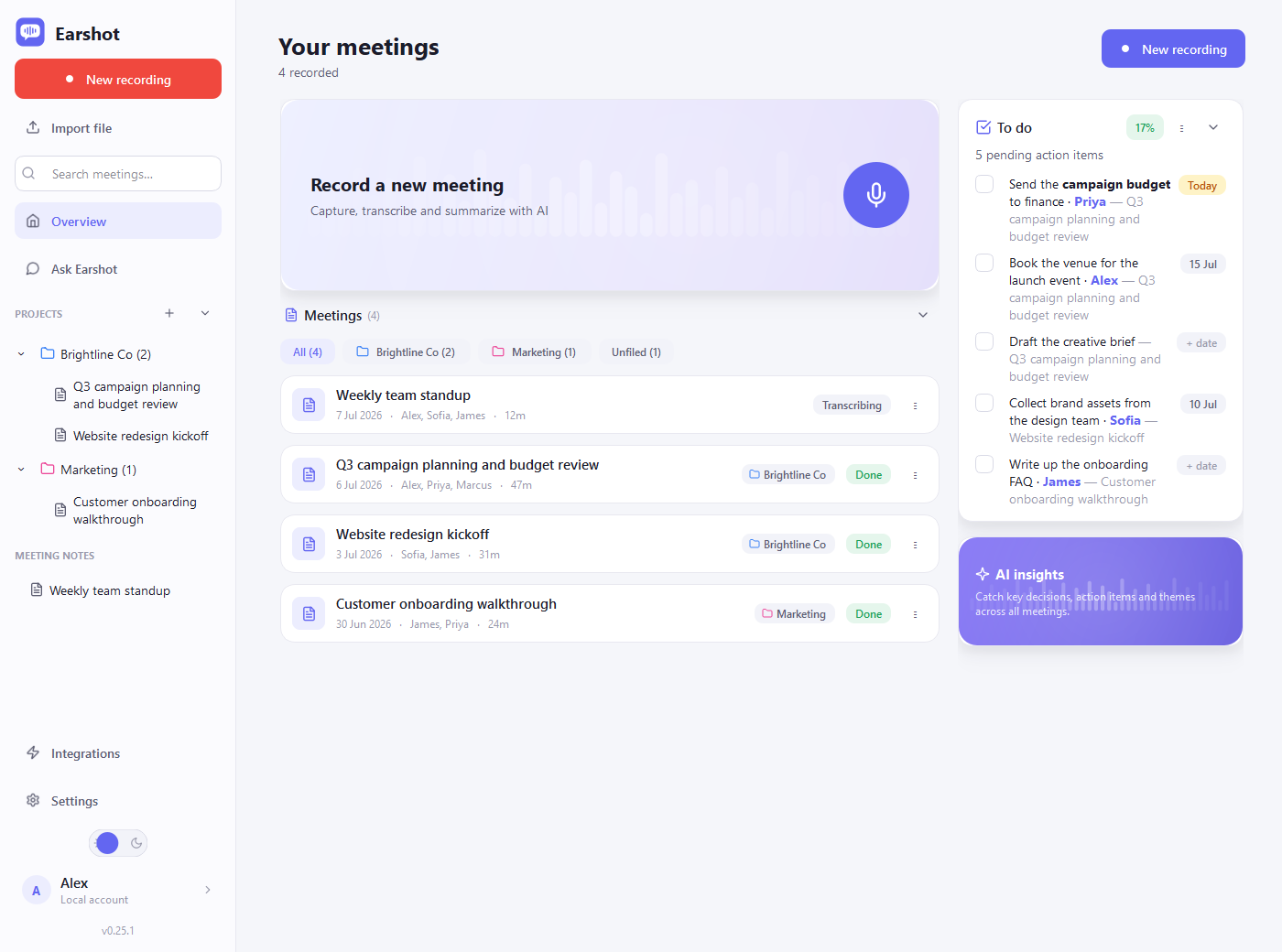This screenshot has height=952, width=1282.
Task: Click Today due badge on campaign budget task
Action: [1202, 185]
